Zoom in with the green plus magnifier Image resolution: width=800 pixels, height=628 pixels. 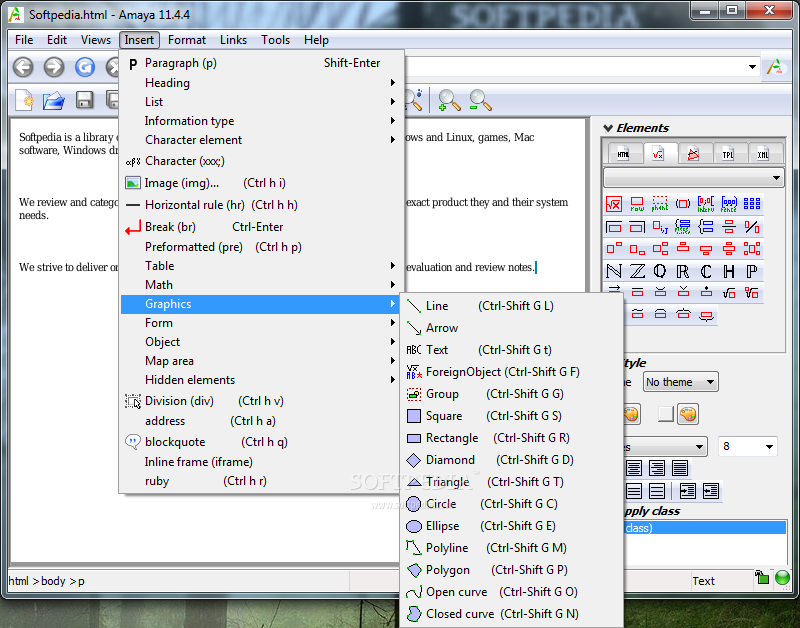click(x=448, y=100)
